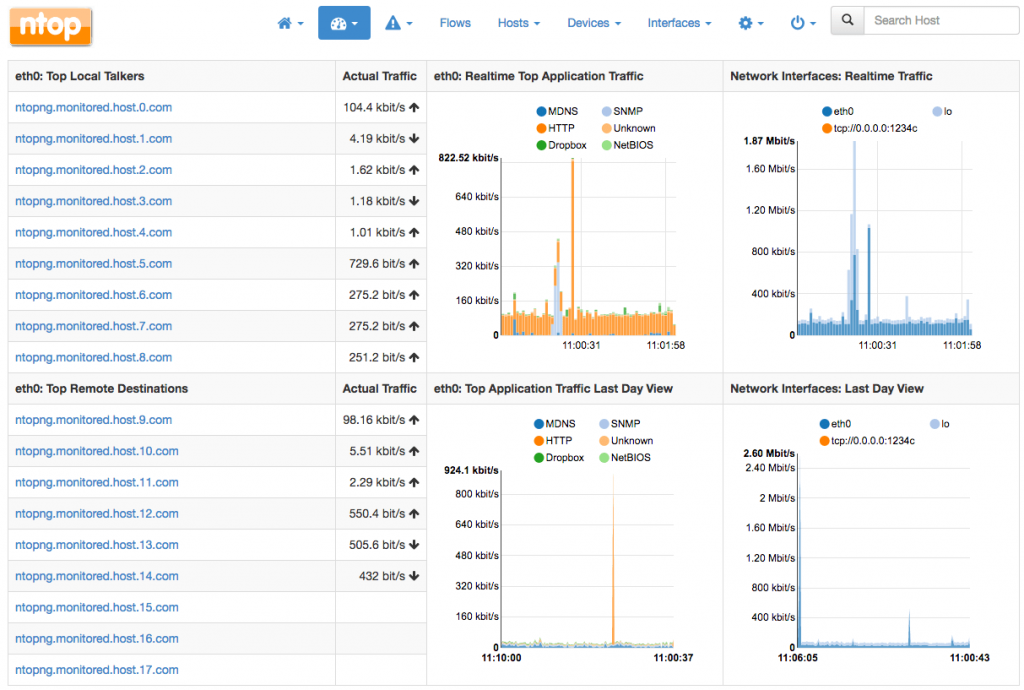Click the ntop logo
The width and height of the screenshot is (1024, 690).
coord(51,27)
